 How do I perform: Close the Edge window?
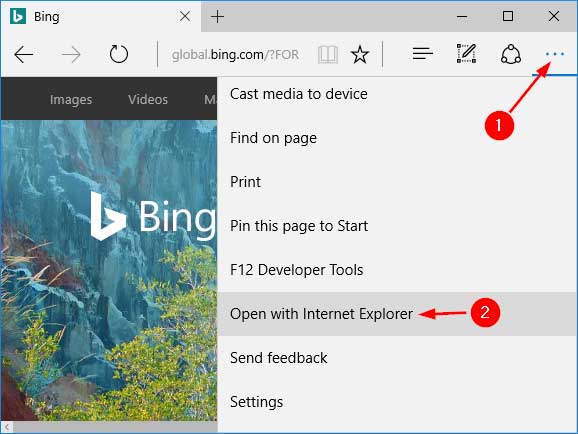(554, 16)
